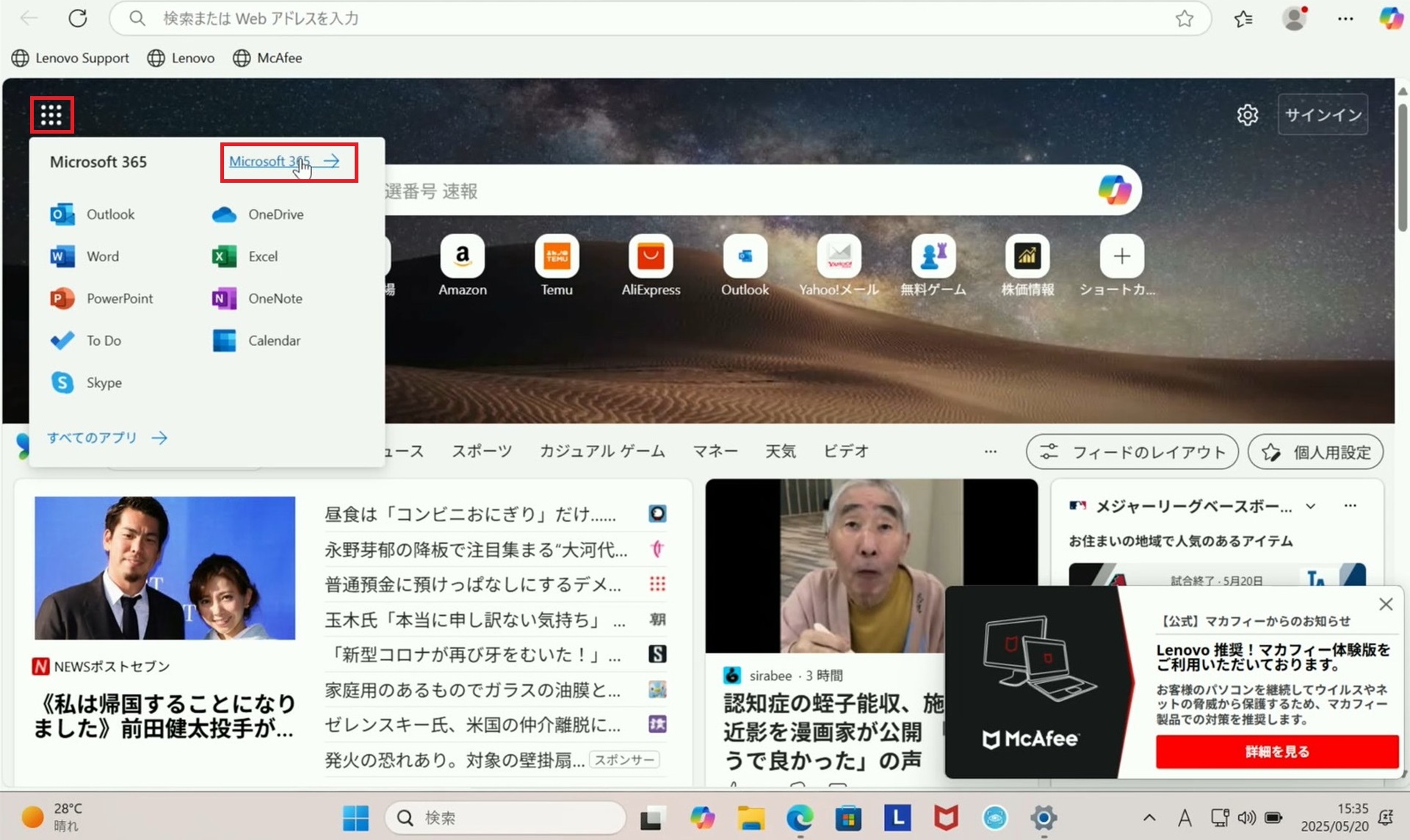
Task: Open the 前田健太 news article thumbnail
Action: pyautogui.click(x=164, y=568)
